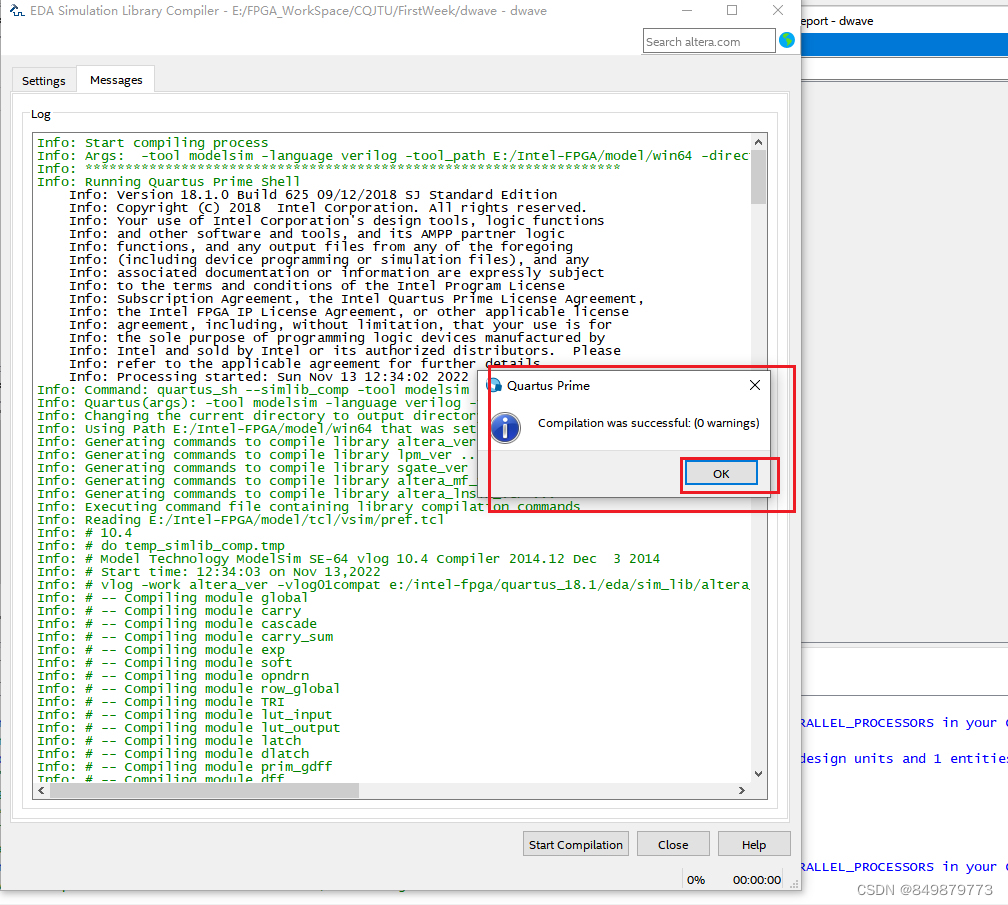The width and height of the screenshot is (1008, 905).
Task: Click OK in the Quartus Prime dialog
Action: point(721,474)
